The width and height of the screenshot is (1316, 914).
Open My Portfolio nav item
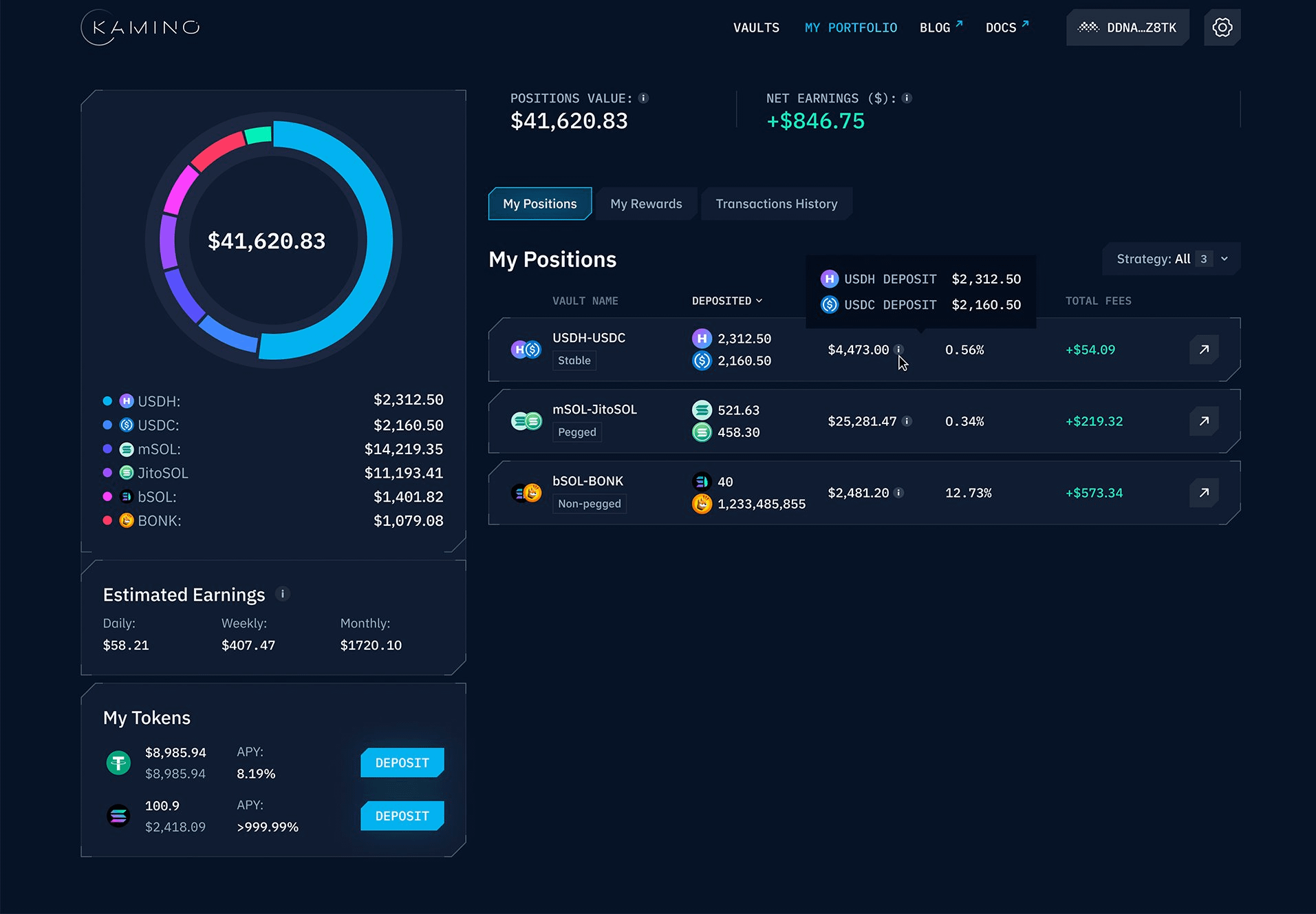click(851, 28)
